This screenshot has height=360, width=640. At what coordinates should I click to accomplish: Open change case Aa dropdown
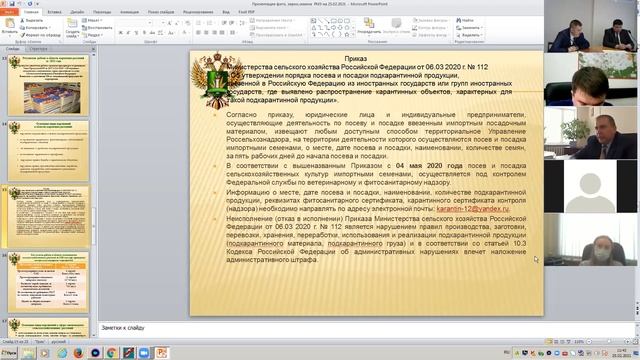171,33
